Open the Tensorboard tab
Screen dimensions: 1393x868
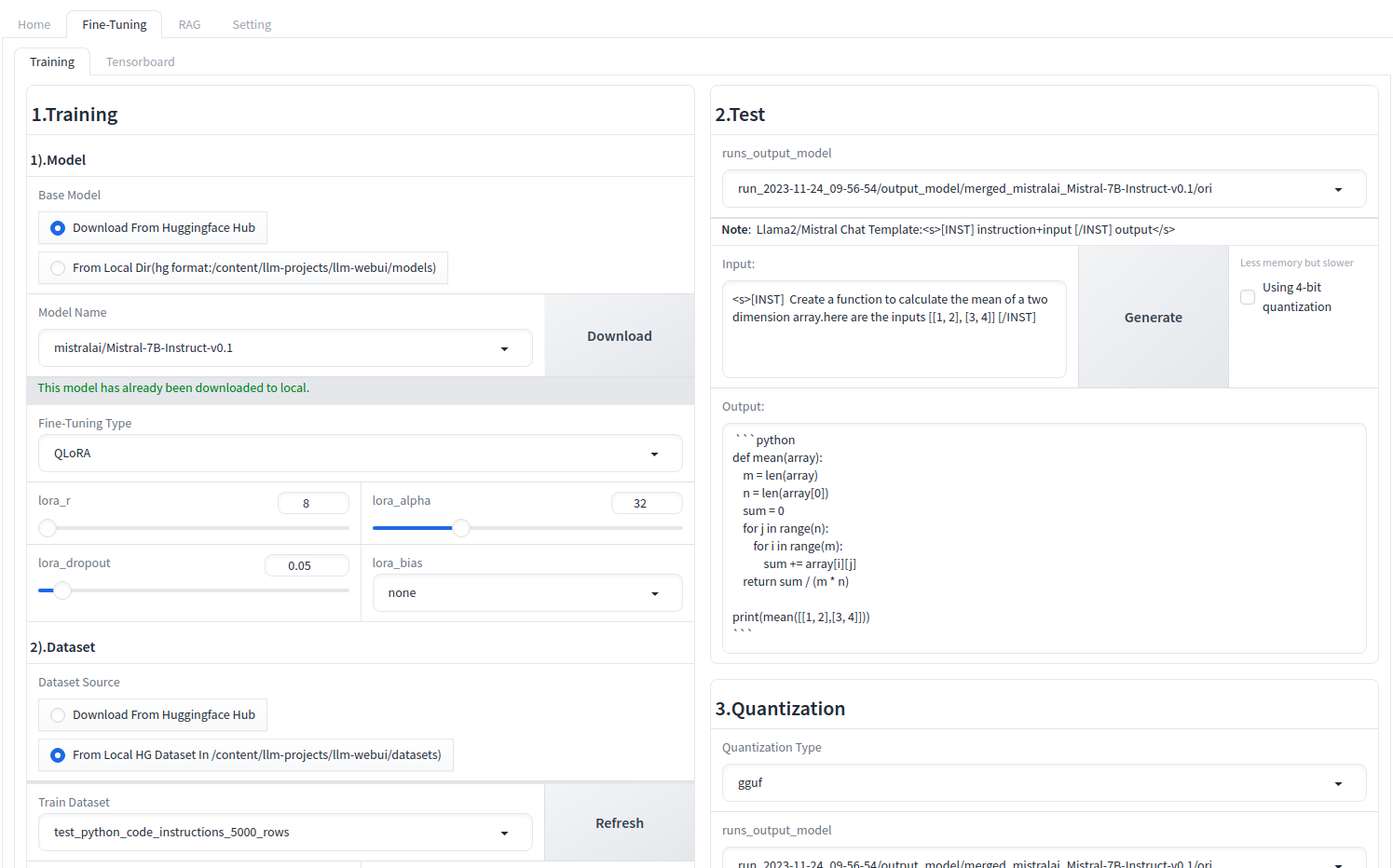pyautogui.click(x=140, y=62)
